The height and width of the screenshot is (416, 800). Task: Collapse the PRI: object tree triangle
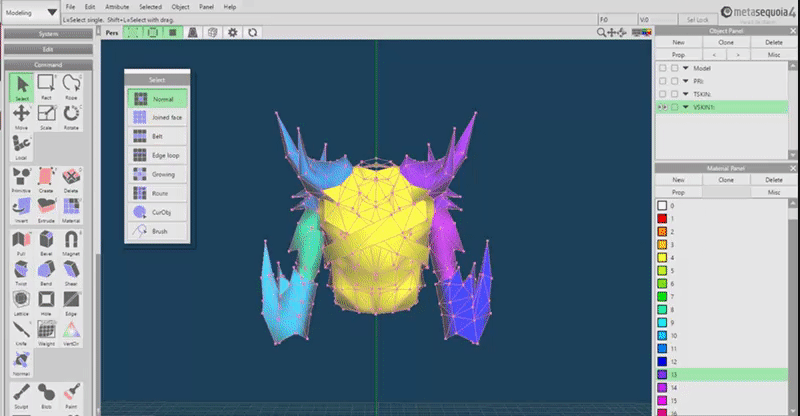click(x=686, y=81)
